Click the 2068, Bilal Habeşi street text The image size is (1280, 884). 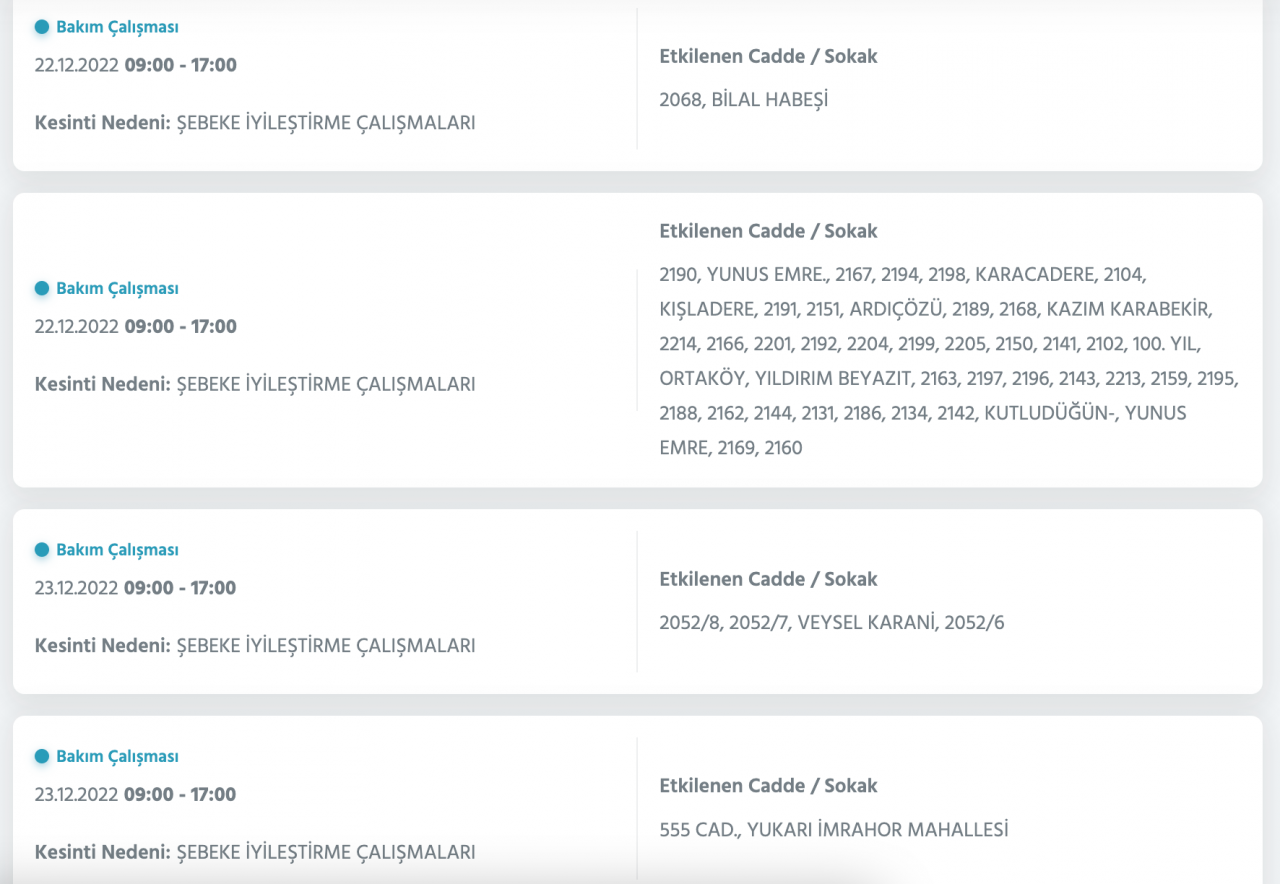tap(743, 100)
